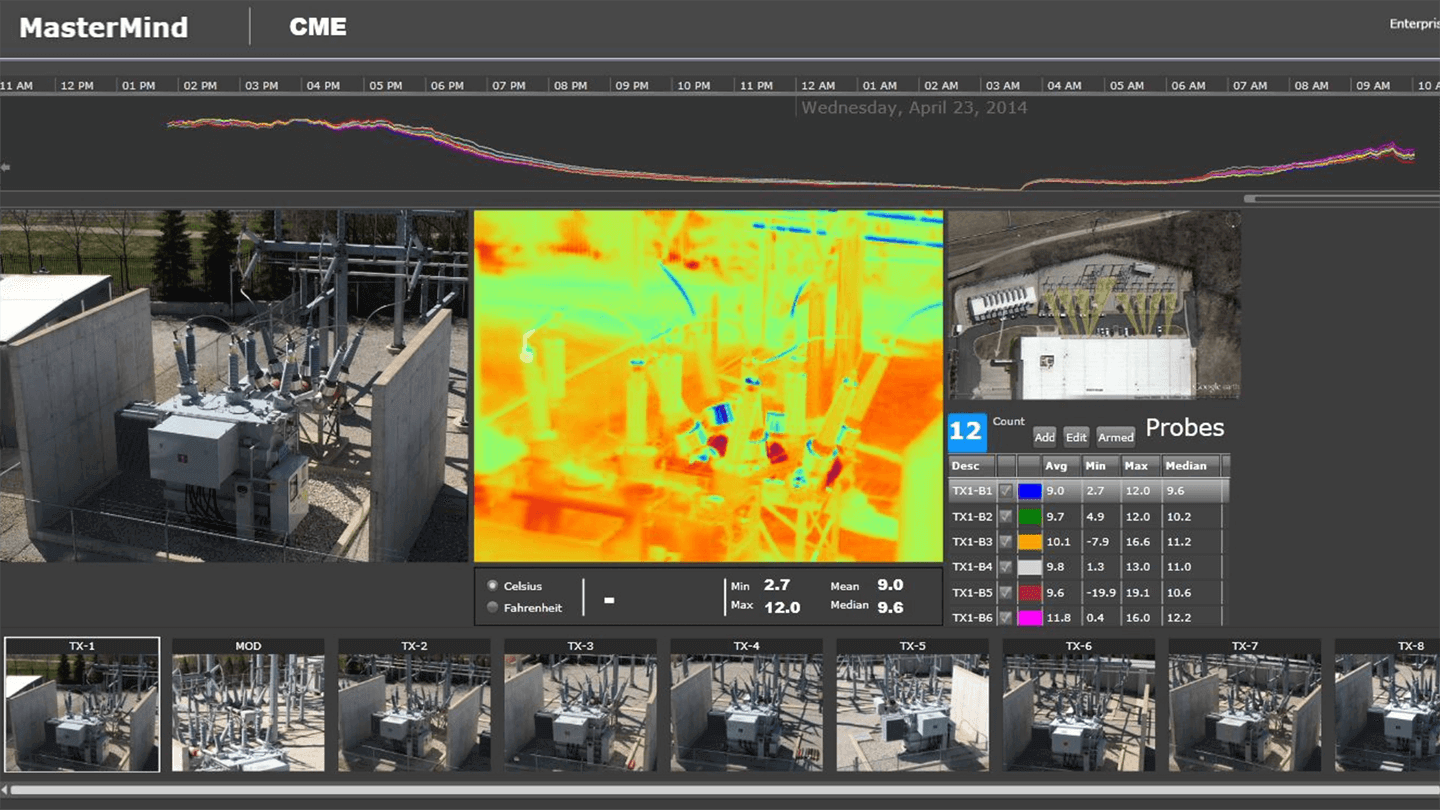The height and width of the screenshot is (810, 1440).
Task: Select the Celsius radio button
Action: coord(492,586)
